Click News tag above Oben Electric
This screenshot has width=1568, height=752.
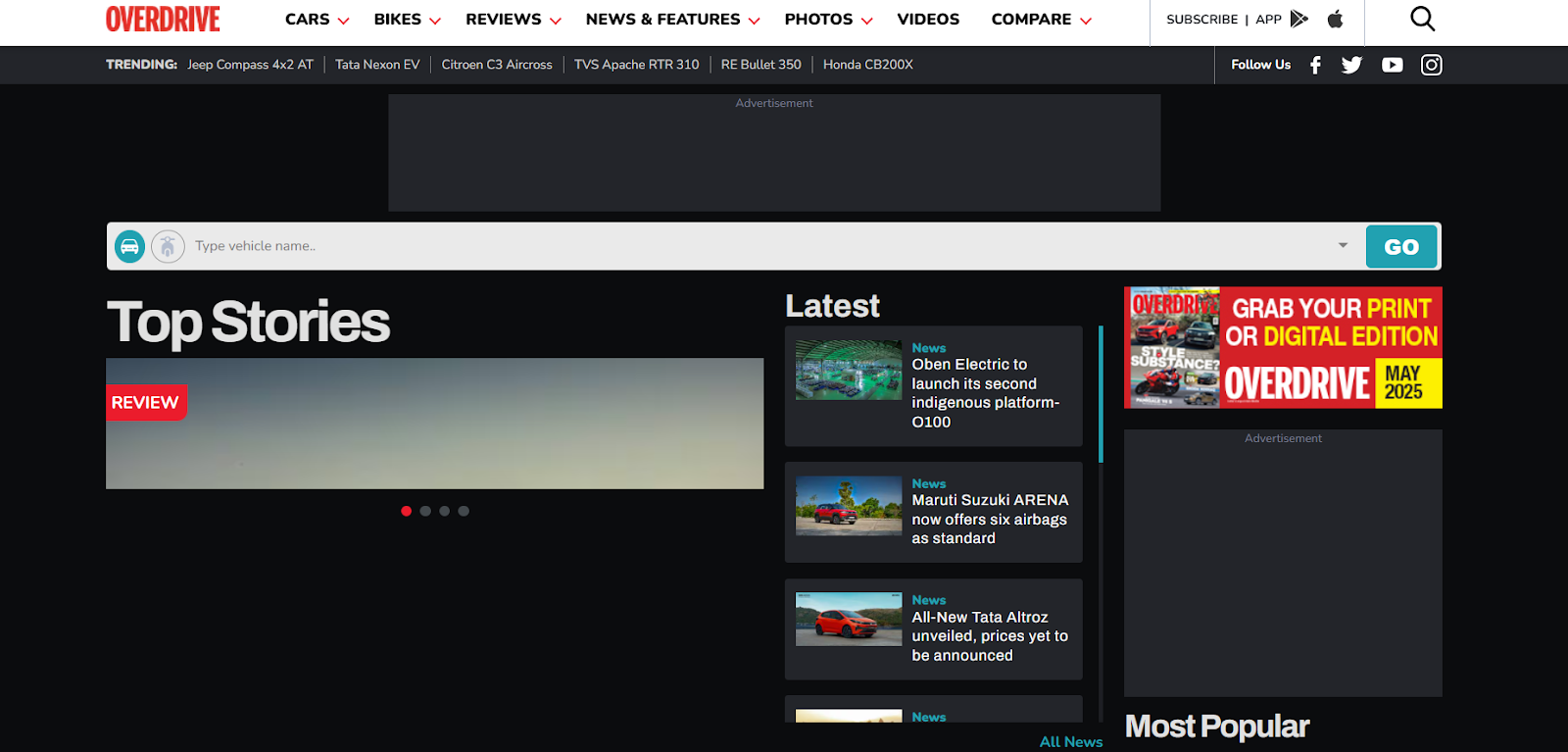pos(929,348)
